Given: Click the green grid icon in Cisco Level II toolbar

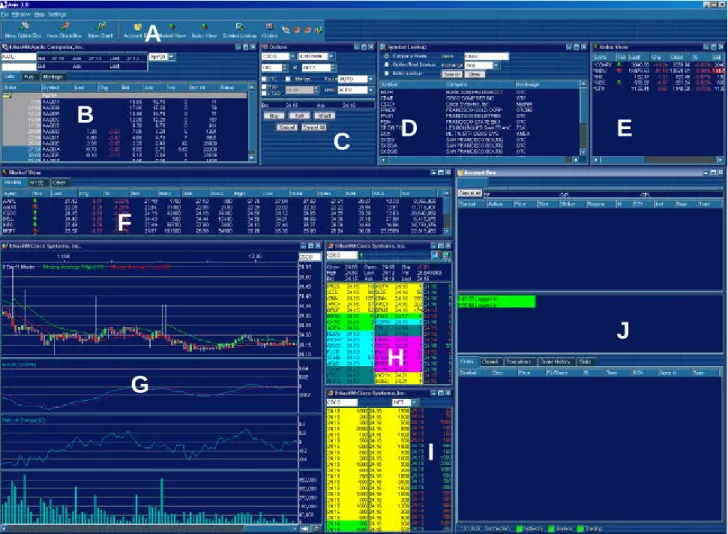Looking at the screenshot, I should point(446,255).
